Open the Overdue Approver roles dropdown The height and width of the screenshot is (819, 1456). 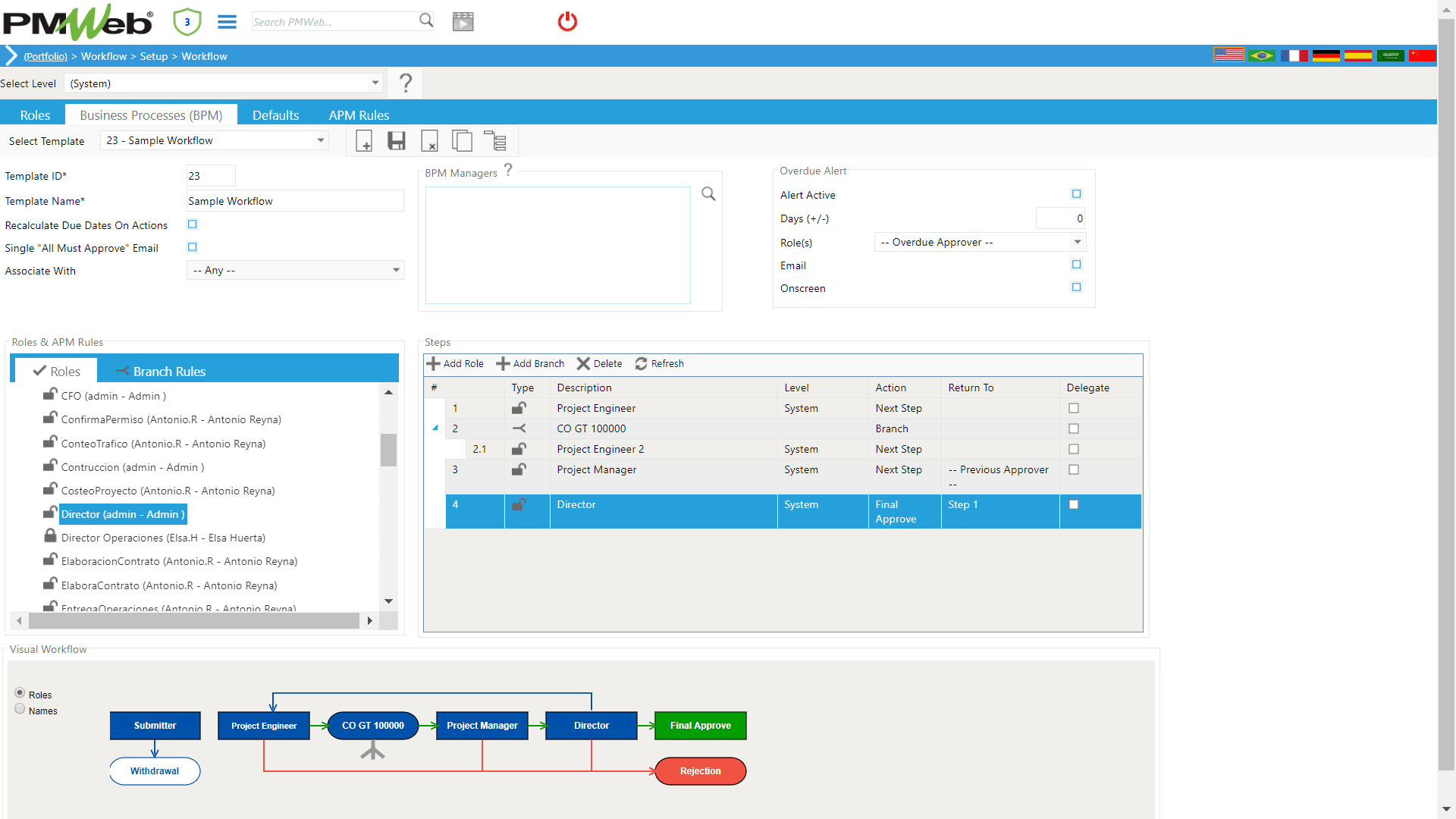(1078, 242)
